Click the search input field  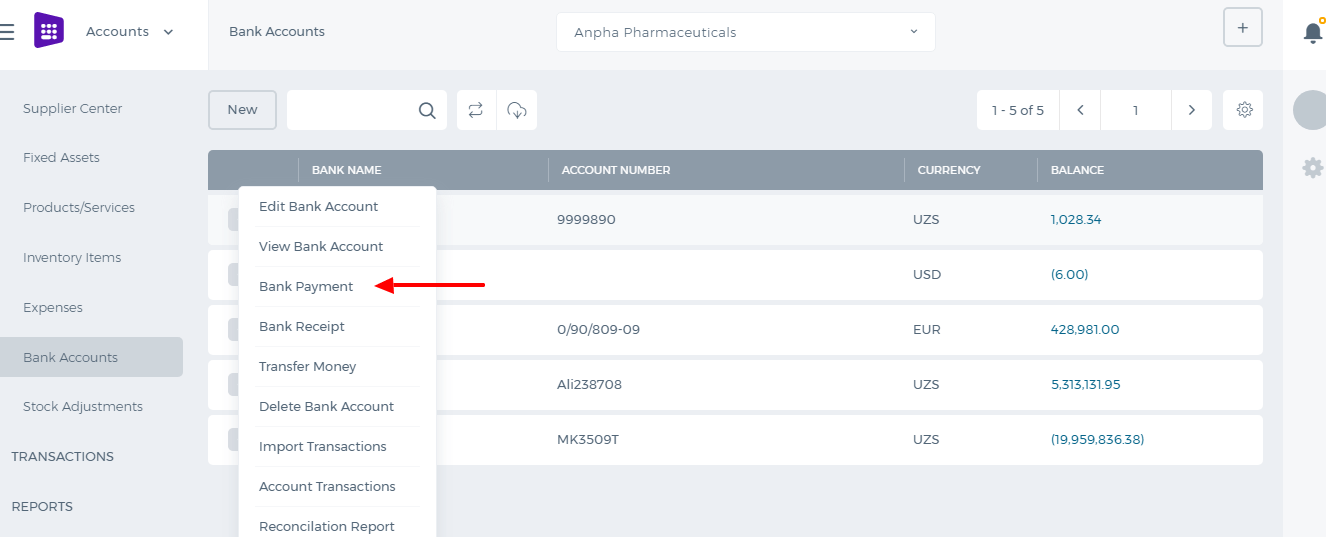click(x=352, y=110)
